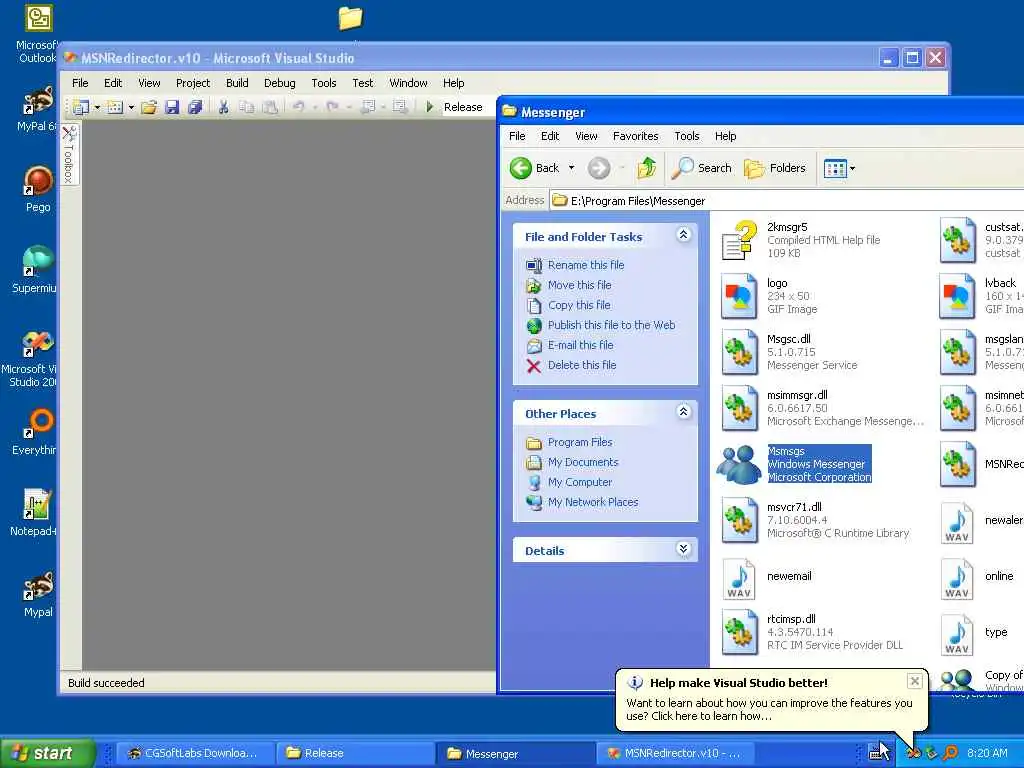Click Add New Item icon in Visual Studio toolbar
Viewport: 1024px width, 768px height.
pyautogui.click(x=115, y=107)
